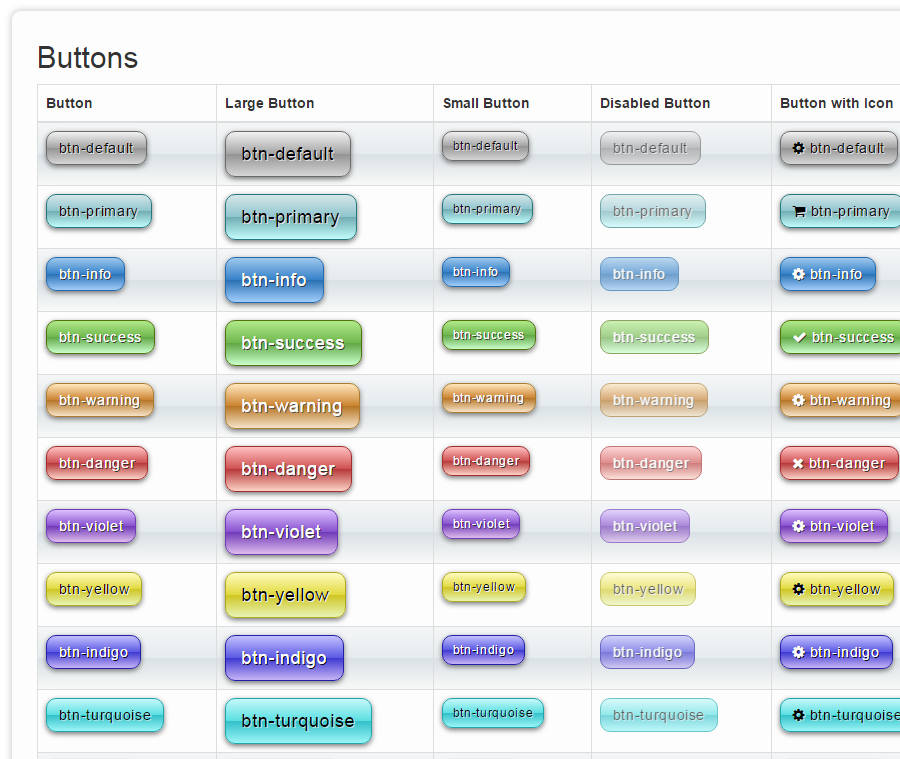Click the gear icon on the btn-default icon button

click(x=798, y=148)
